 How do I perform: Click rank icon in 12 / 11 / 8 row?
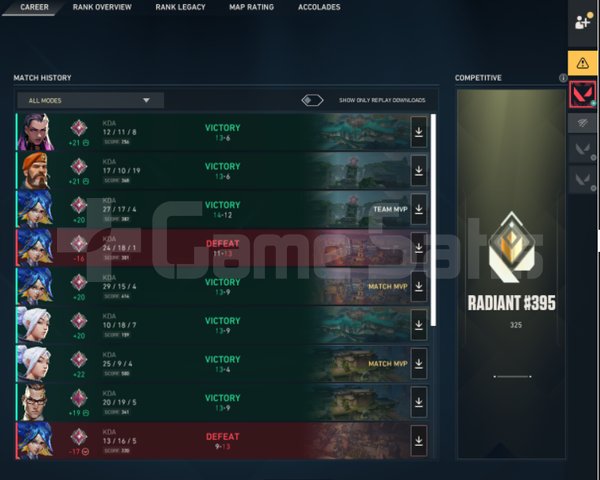[79, 128]
